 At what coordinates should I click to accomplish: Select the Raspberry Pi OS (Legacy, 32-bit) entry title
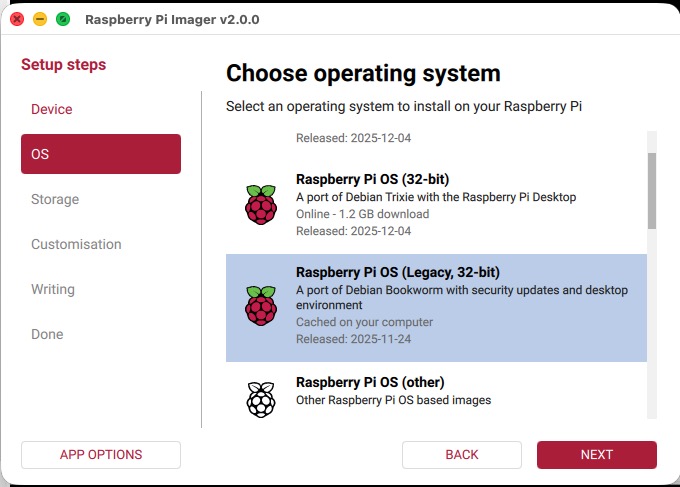click(397, 272)
